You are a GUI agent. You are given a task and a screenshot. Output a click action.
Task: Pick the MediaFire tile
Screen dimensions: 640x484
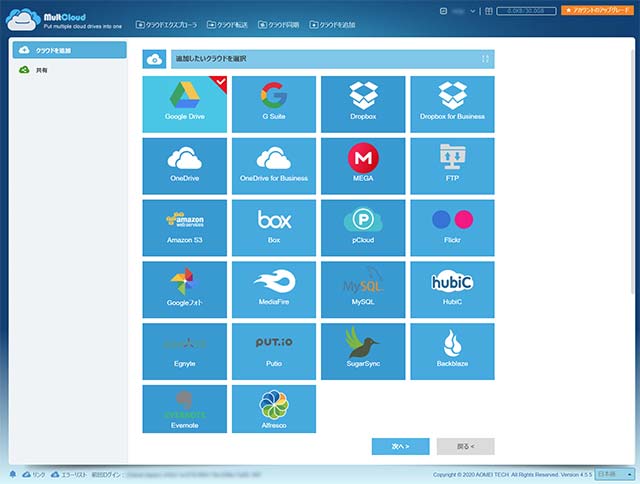[x=274, y=290]
